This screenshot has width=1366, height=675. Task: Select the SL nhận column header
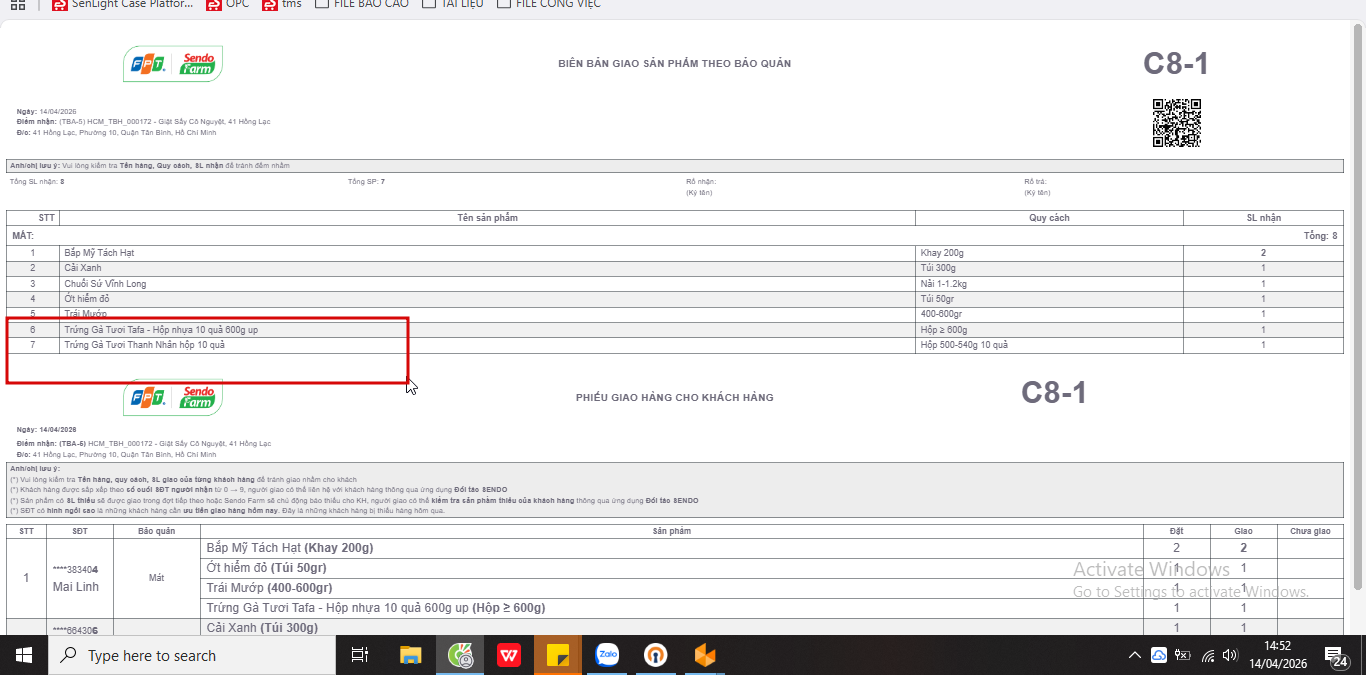(x=1263, y=217)
